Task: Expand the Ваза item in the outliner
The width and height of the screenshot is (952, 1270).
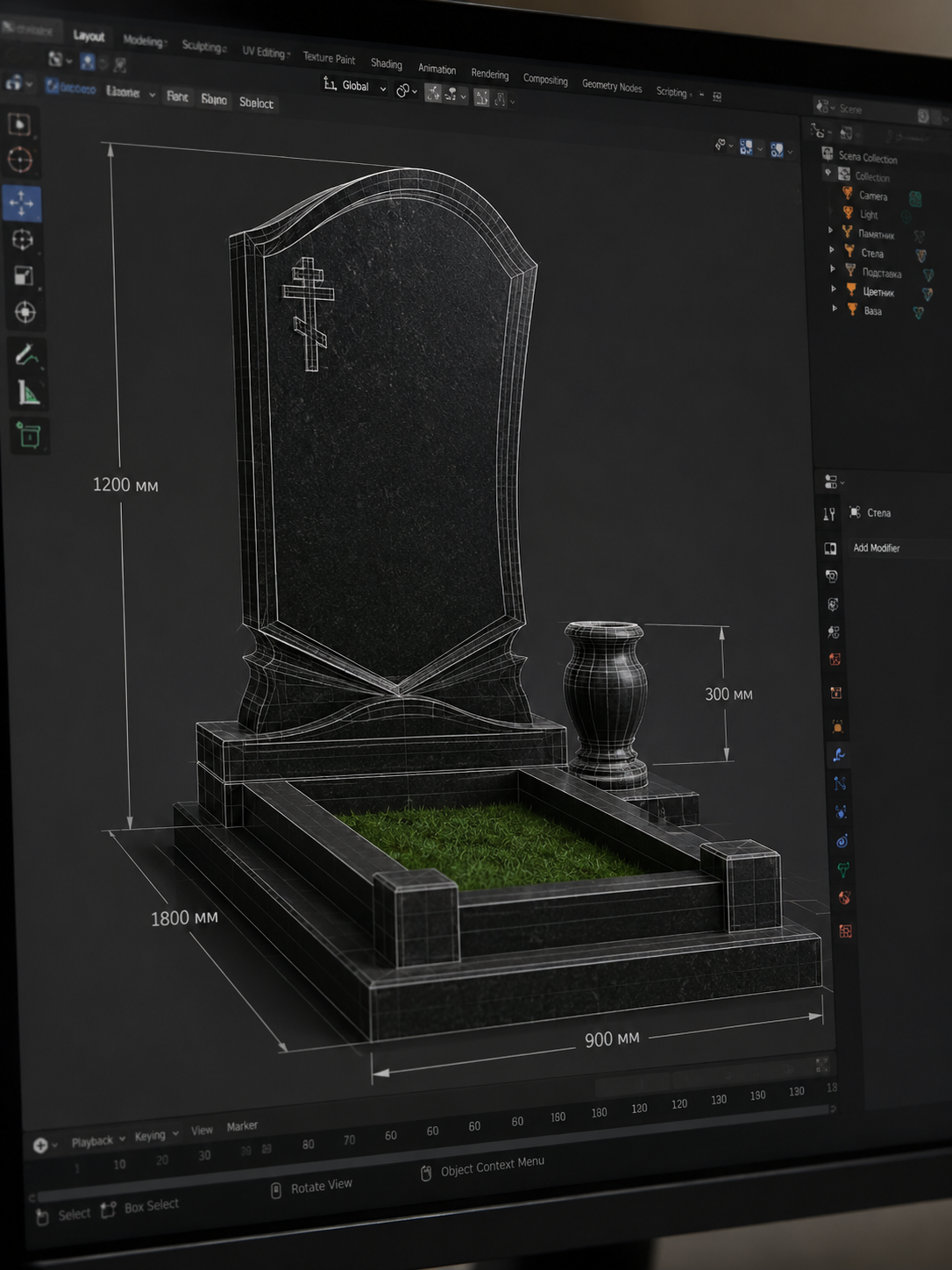Action: click(x=835, y=308)
